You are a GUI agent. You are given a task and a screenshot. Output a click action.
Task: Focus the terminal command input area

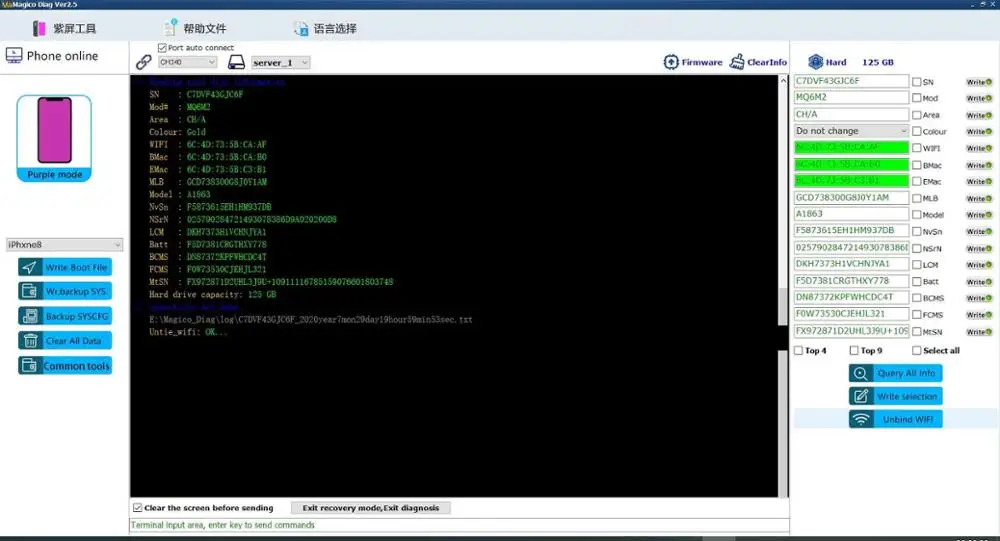[x=459, y=525]
